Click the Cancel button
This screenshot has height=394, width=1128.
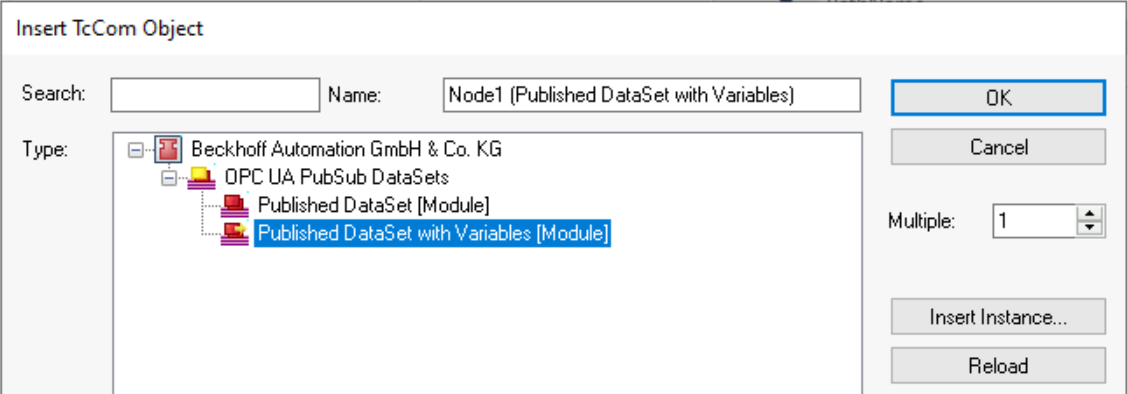(x=998, y=147)
